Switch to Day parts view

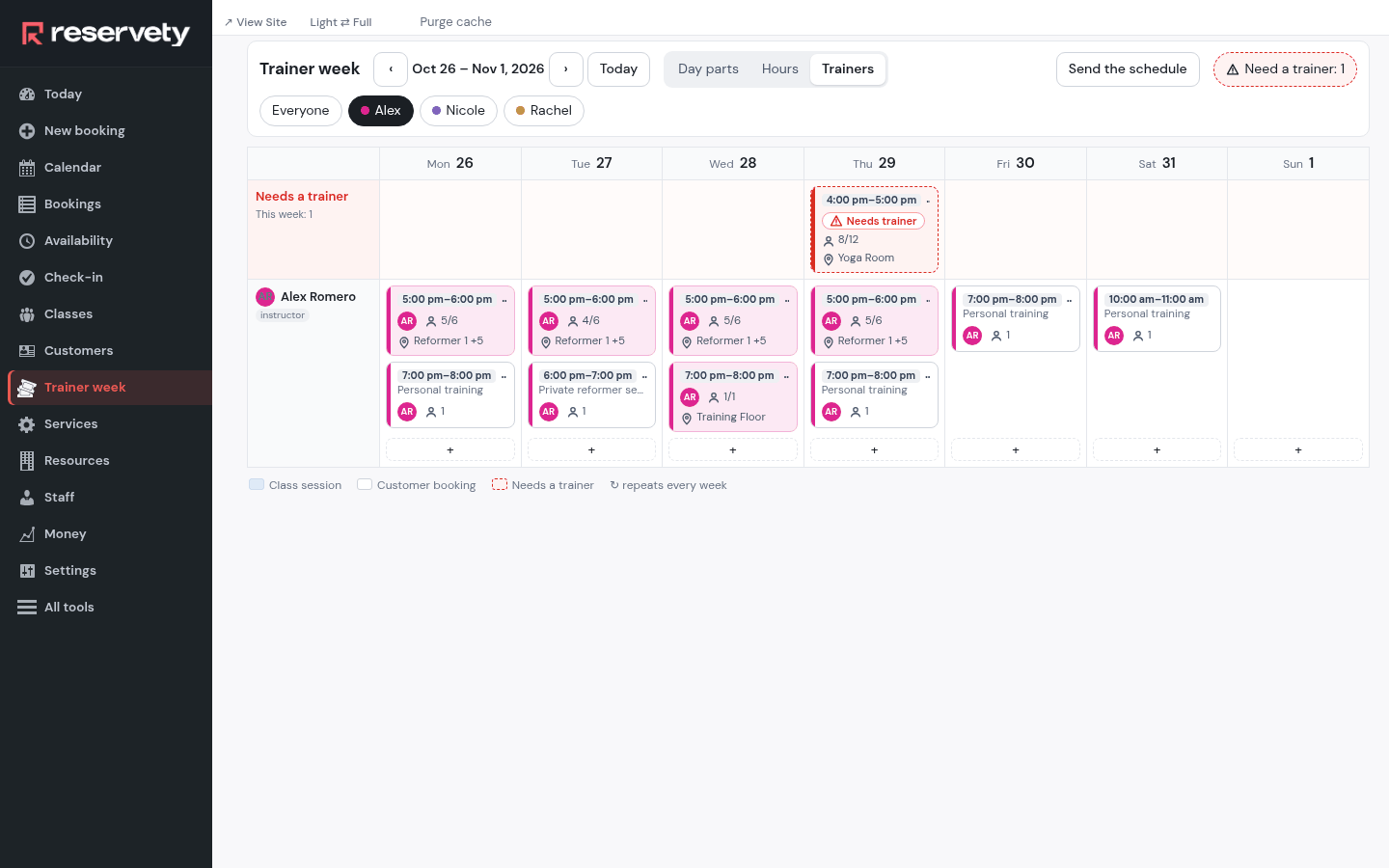pos(708,69)
